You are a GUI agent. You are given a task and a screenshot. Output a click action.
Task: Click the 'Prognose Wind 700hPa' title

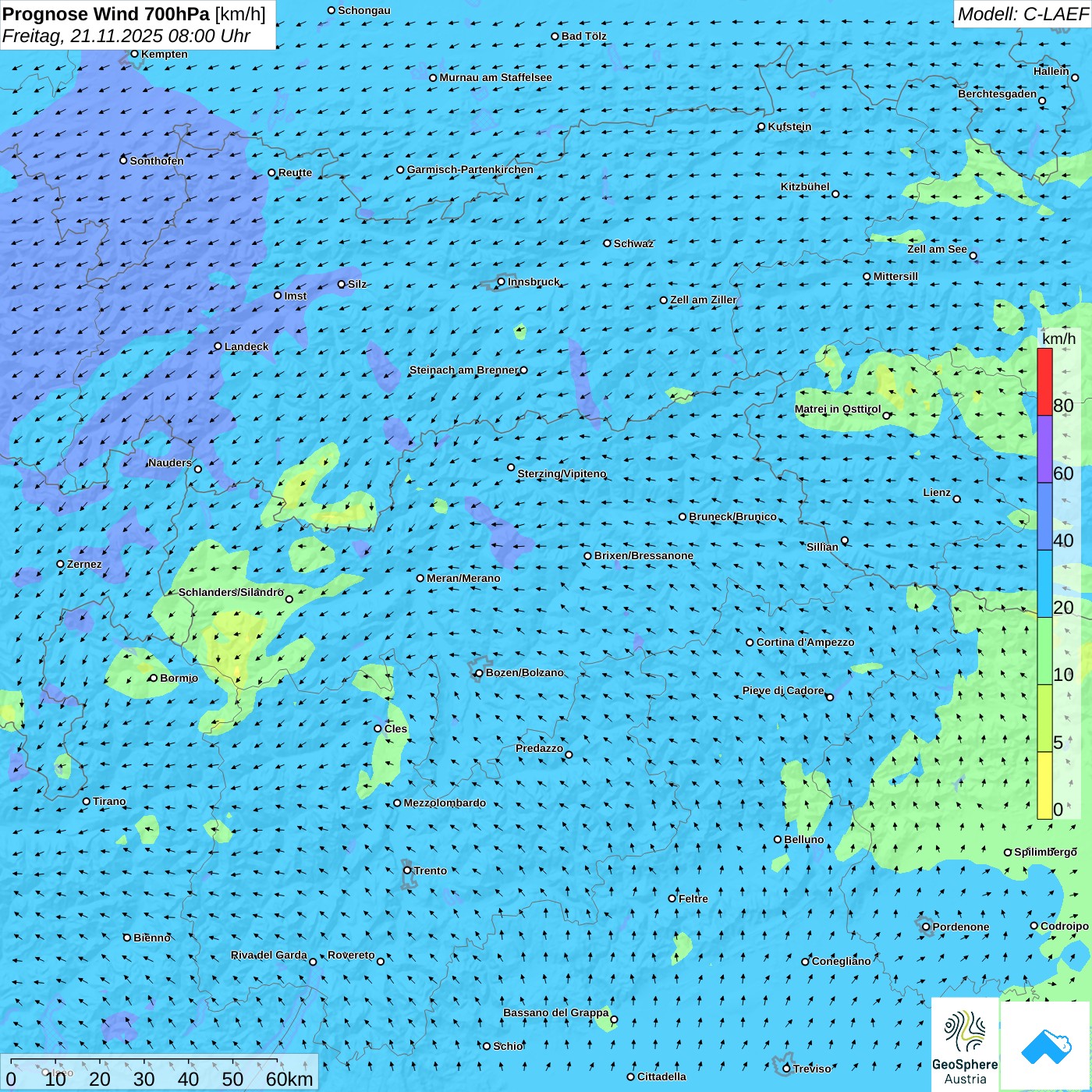tap(106, 13)
